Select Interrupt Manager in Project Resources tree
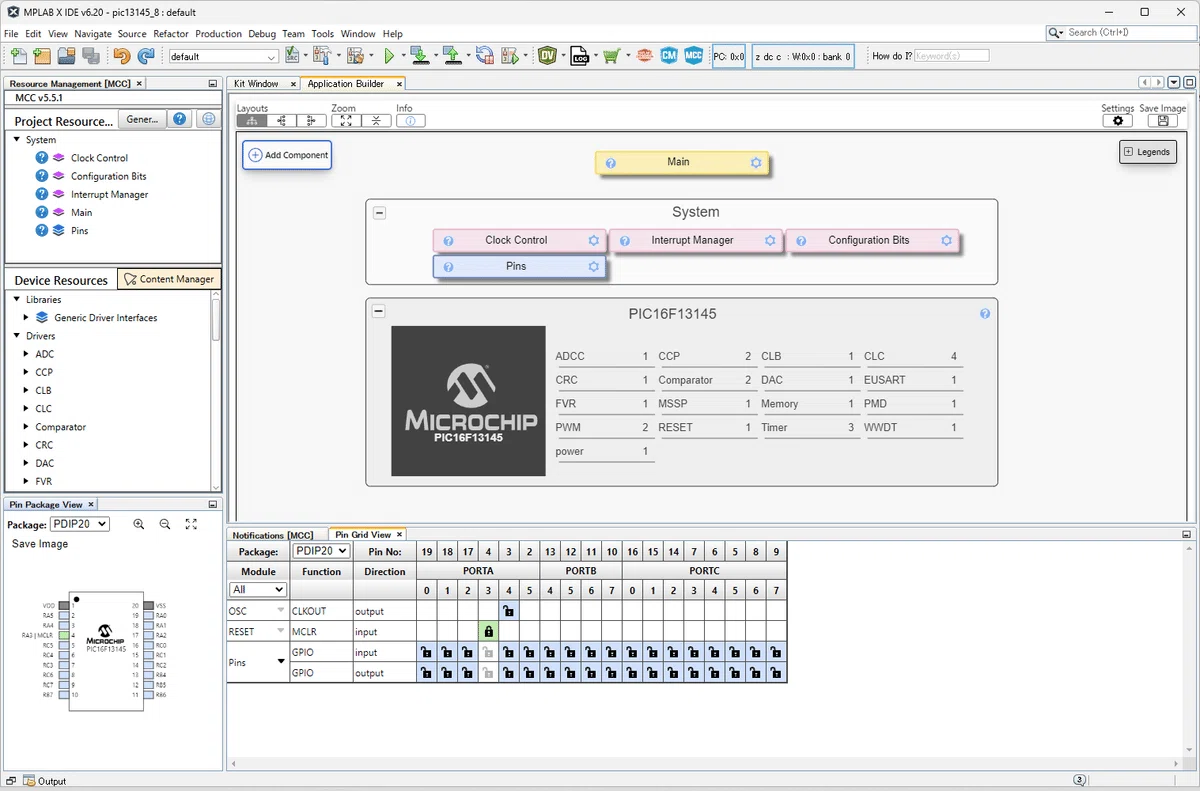Viewport: 1200px width, 791px height. click(109, 194)
